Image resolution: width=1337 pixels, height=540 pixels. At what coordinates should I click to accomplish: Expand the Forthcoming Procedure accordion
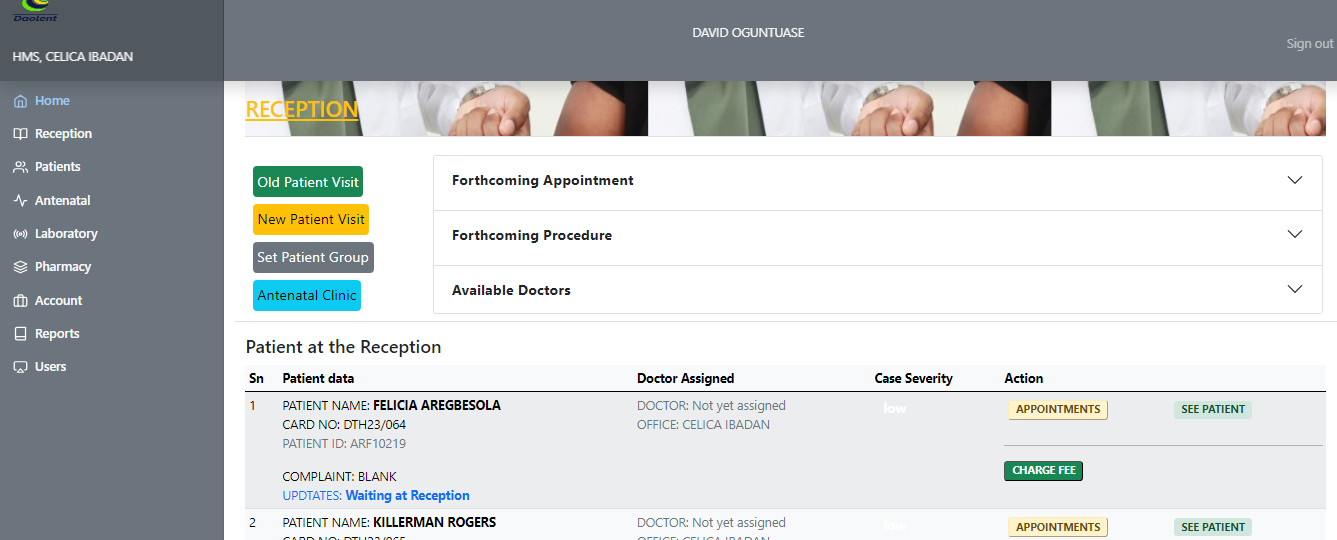point(877,236)
